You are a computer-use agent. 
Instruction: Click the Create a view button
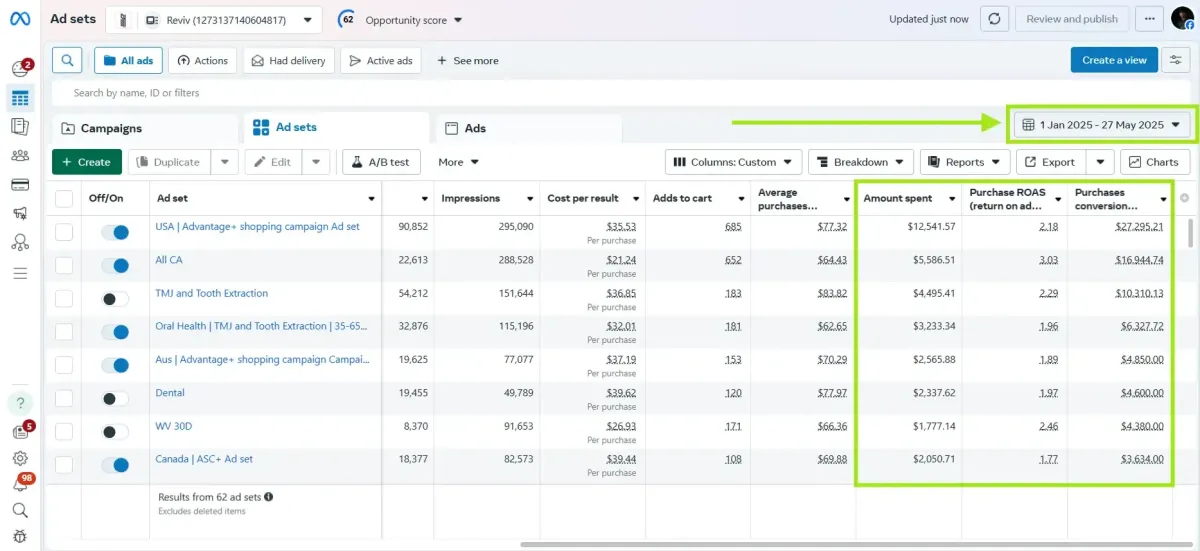(x=1113, y=60)
